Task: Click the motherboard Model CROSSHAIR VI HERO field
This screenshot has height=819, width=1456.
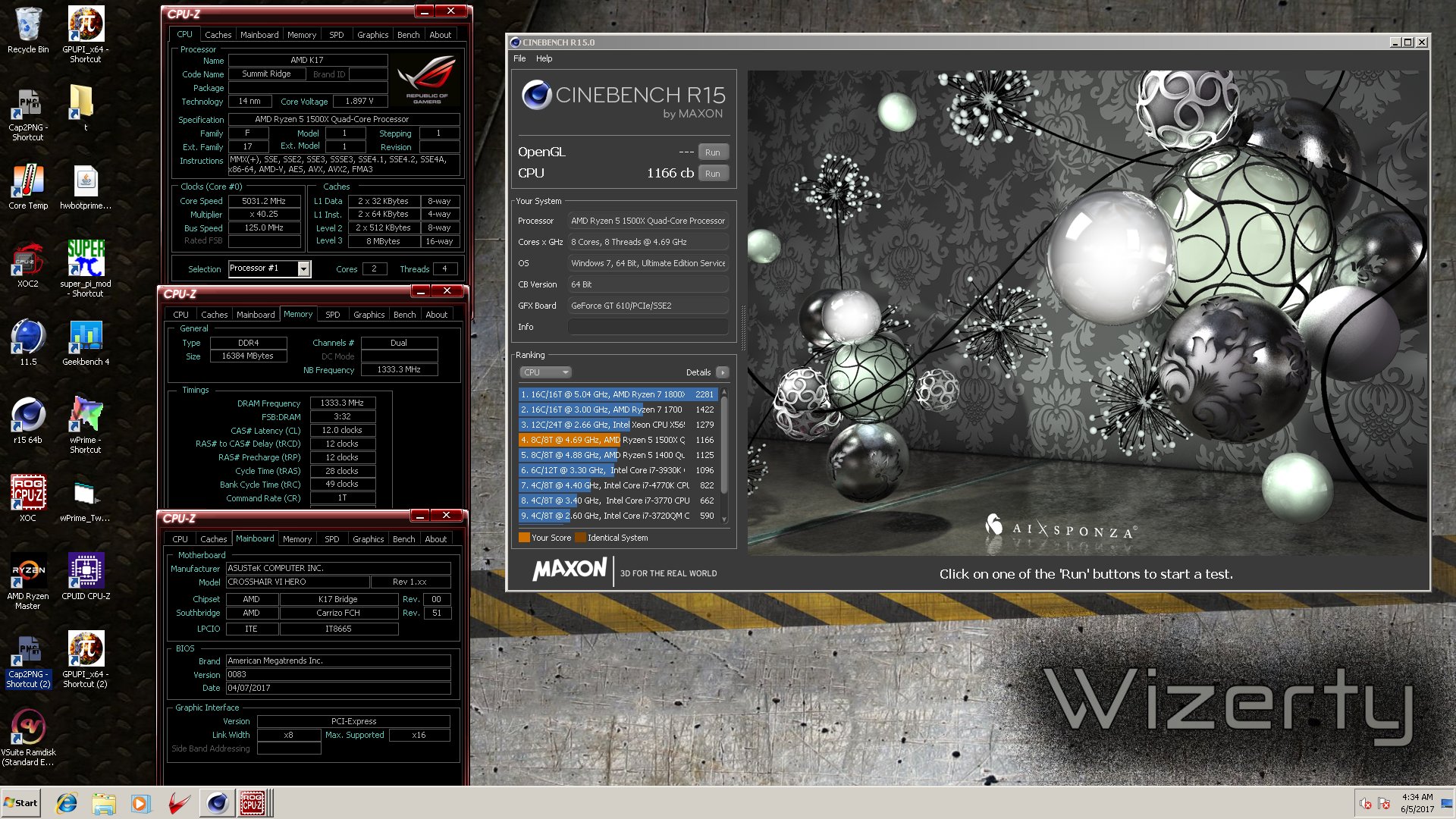Action: (297, 582)
